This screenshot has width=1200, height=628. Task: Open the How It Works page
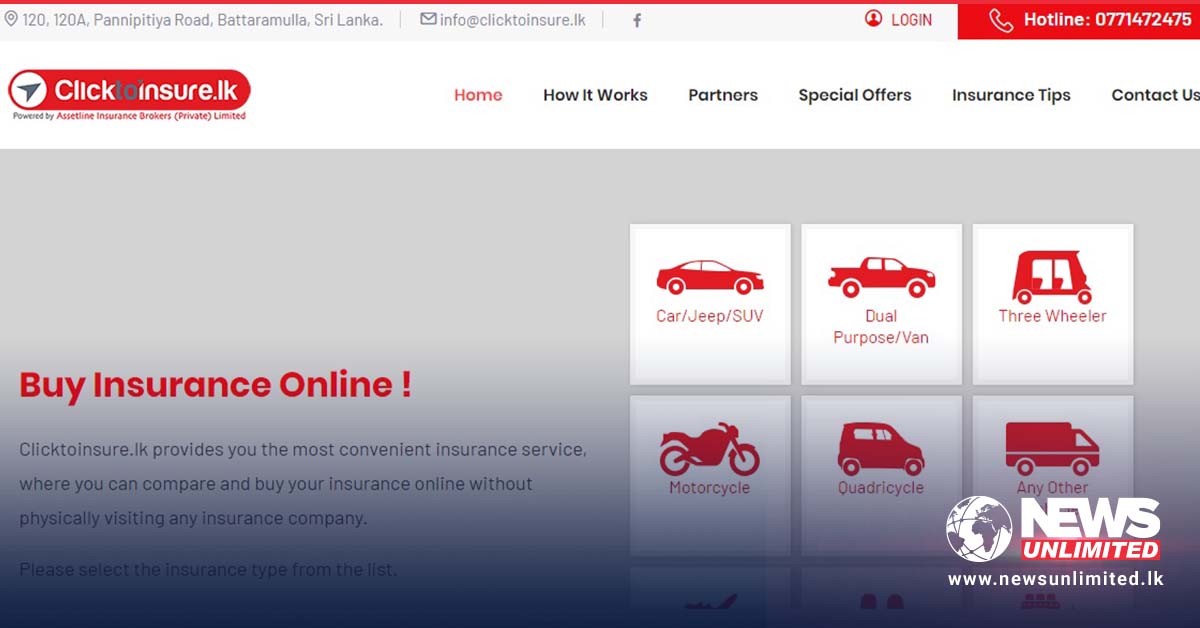coord(595,95)
